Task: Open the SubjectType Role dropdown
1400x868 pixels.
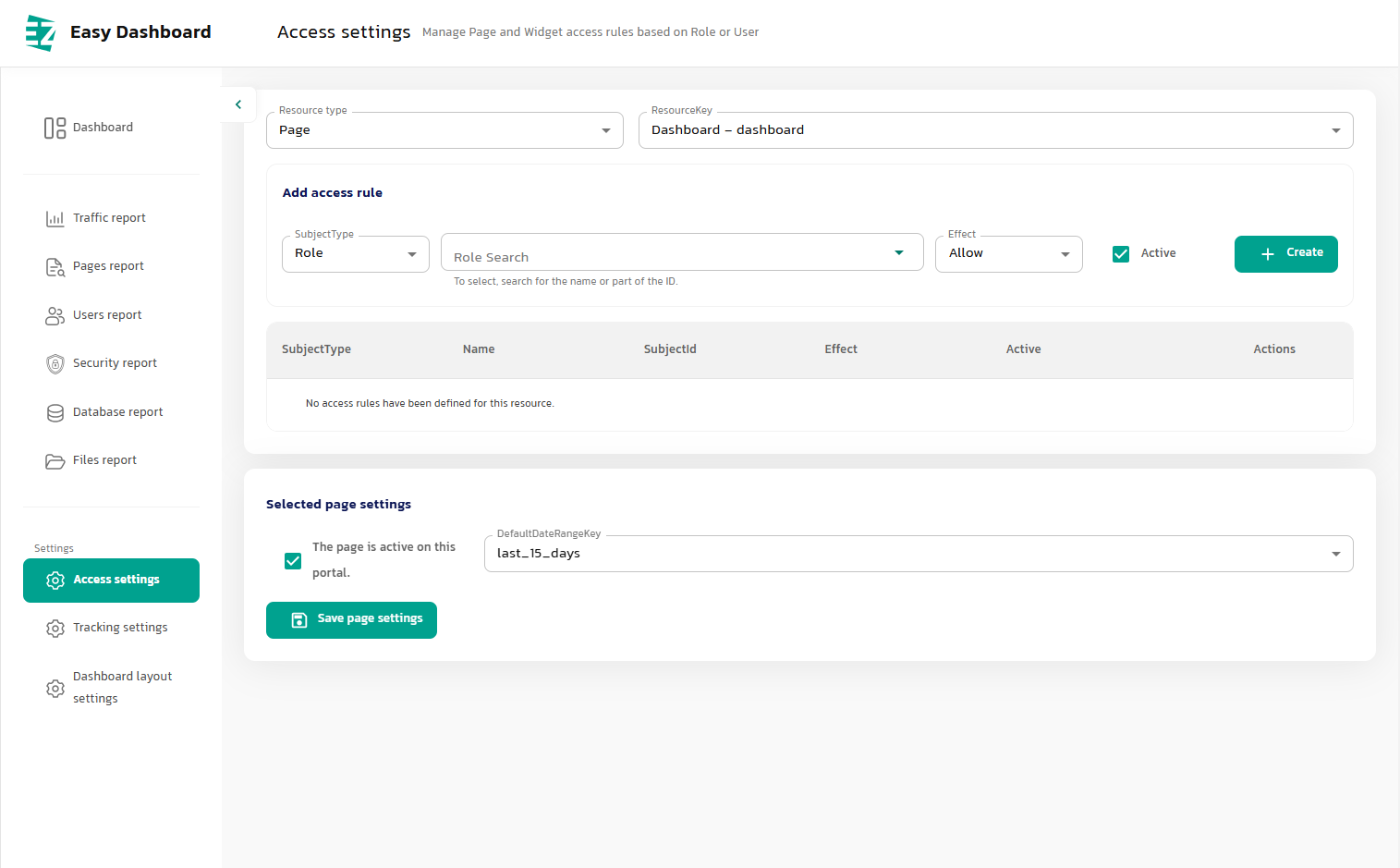Action: point(355,253)
